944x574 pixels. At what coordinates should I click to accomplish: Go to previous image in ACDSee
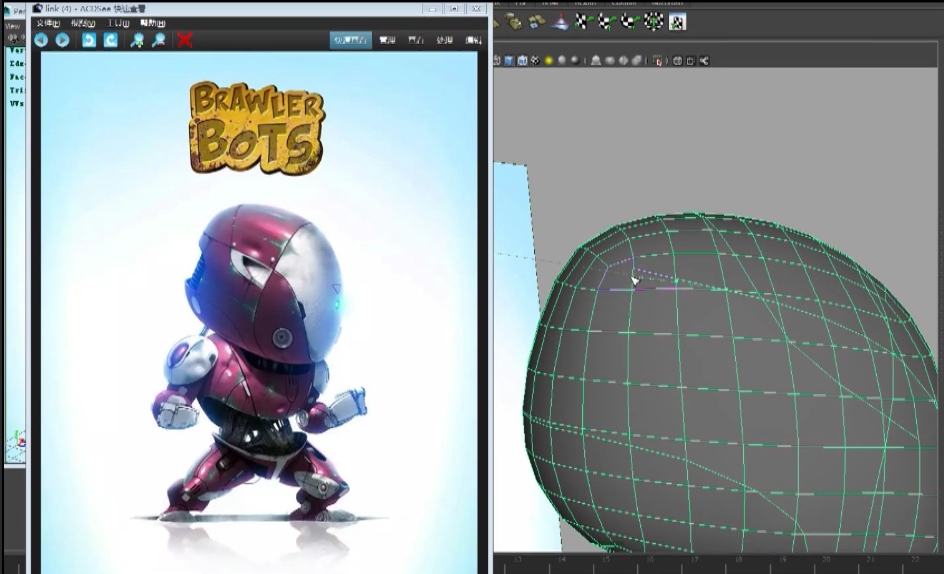[x=41, y=40]
